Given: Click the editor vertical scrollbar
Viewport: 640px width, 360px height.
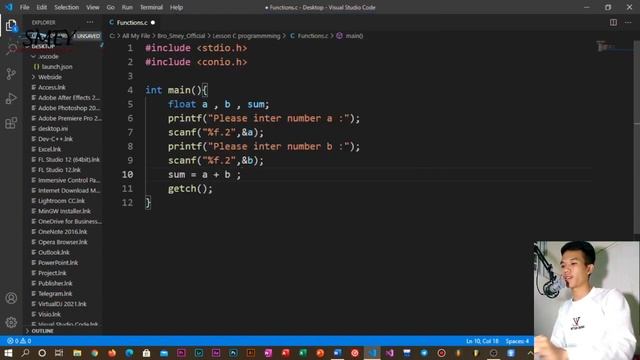Looking at the screenshot, I should point(636,137).
